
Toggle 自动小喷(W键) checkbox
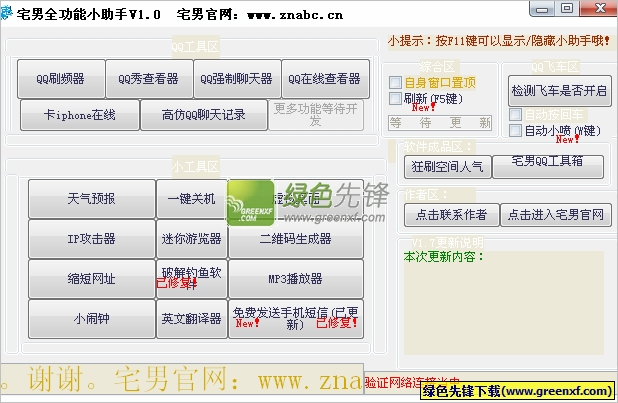click(x=515, y=130)
